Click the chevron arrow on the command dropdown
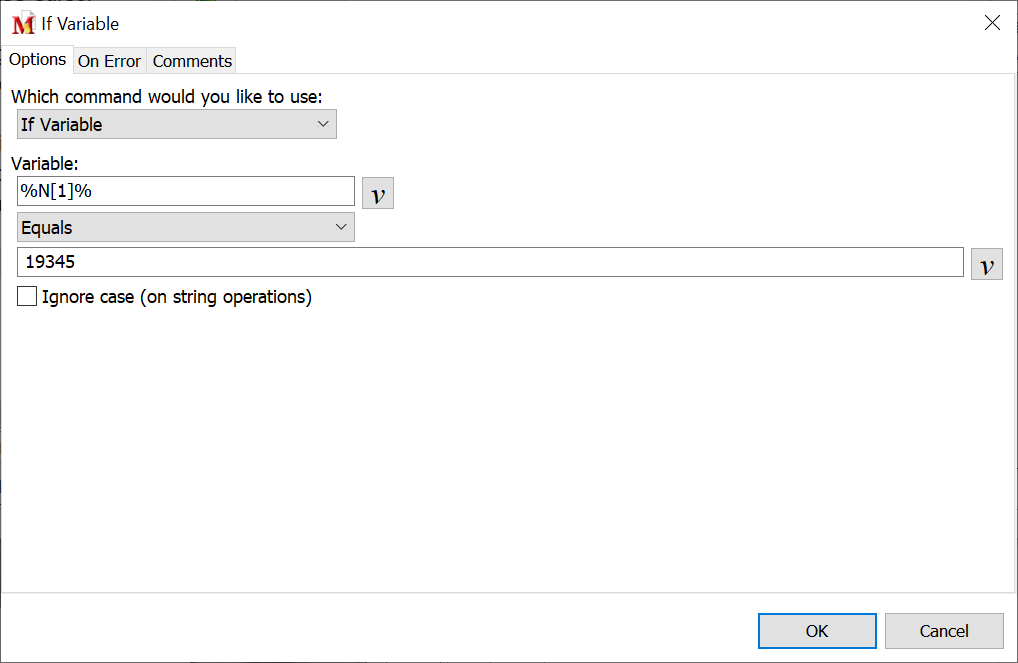The height and width of the screenshot is (663, 1018). (323, 124)
